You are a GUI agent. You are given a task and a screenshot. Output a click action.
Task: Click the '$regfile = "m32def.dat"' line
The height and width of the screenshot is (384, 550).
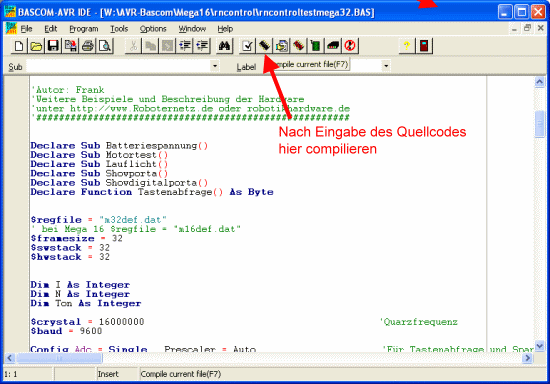(x=99, y=220)
